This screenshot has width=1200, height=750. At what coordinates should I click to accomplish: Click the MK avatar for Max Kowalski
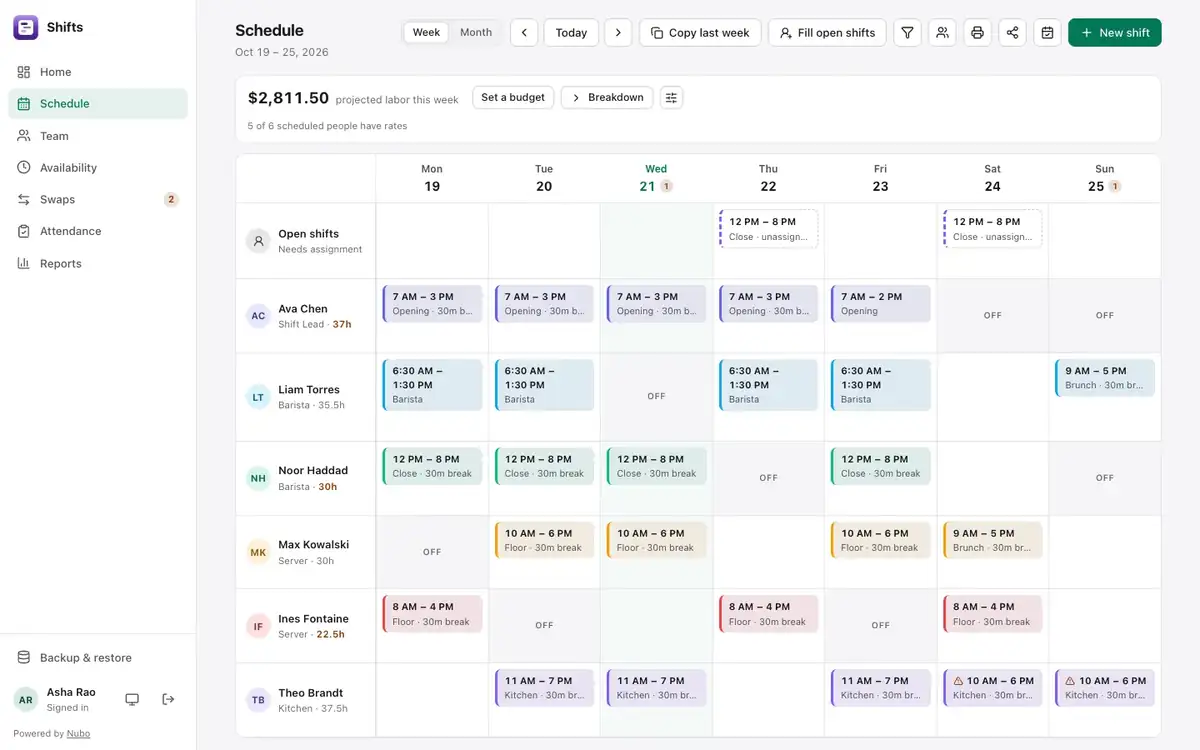[258, 552]
